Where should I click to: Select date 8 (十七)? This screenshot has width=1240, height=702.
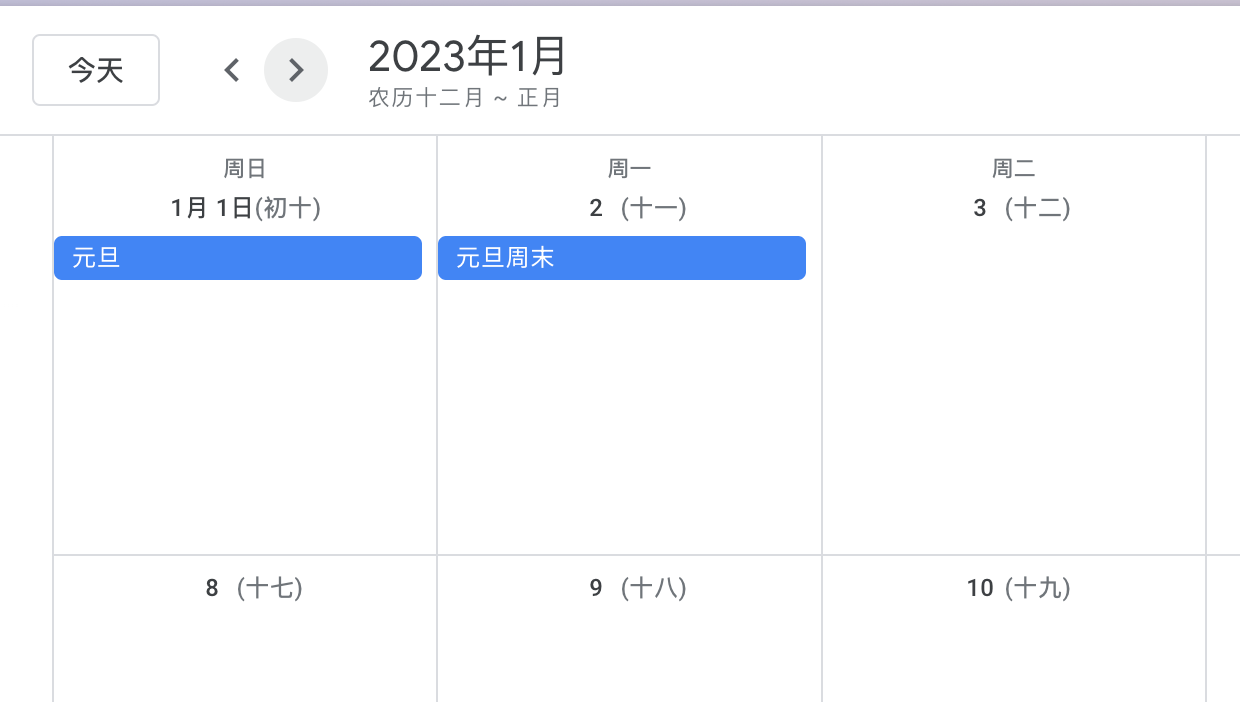coord(254,588)
